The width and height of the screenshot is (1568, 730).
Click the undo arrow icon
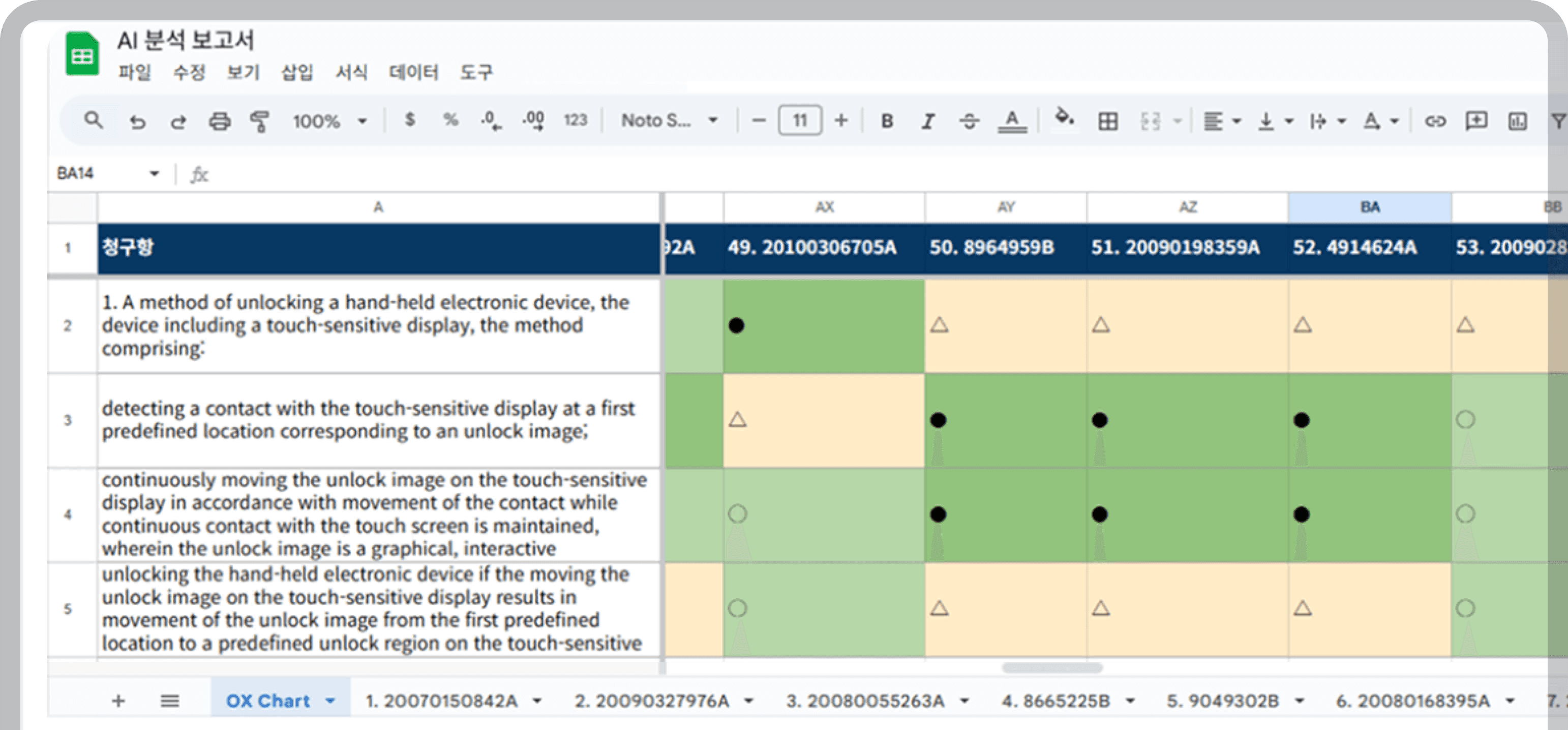point(138,121)
